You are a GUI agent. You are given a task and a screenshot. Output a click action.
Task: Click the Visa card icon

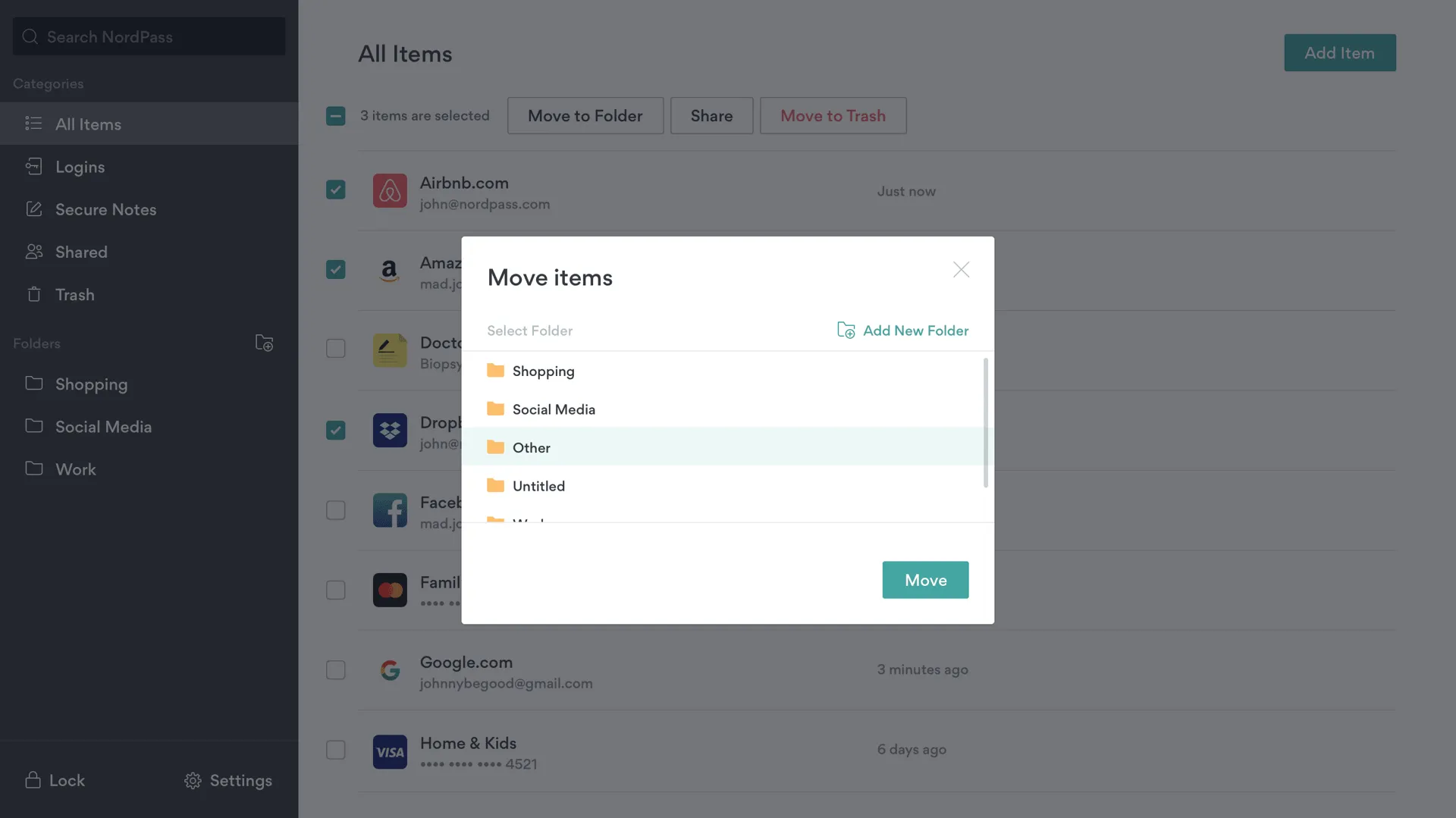(390, 752)
